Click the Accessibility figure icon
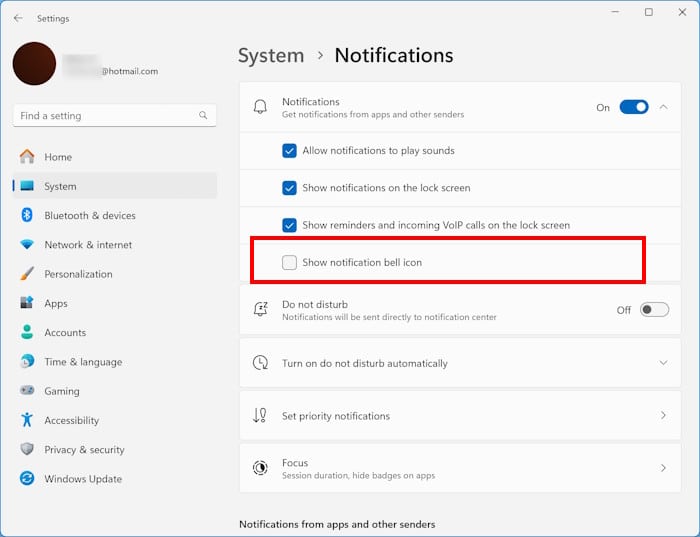The image size is (700, 537). (26, 420)
